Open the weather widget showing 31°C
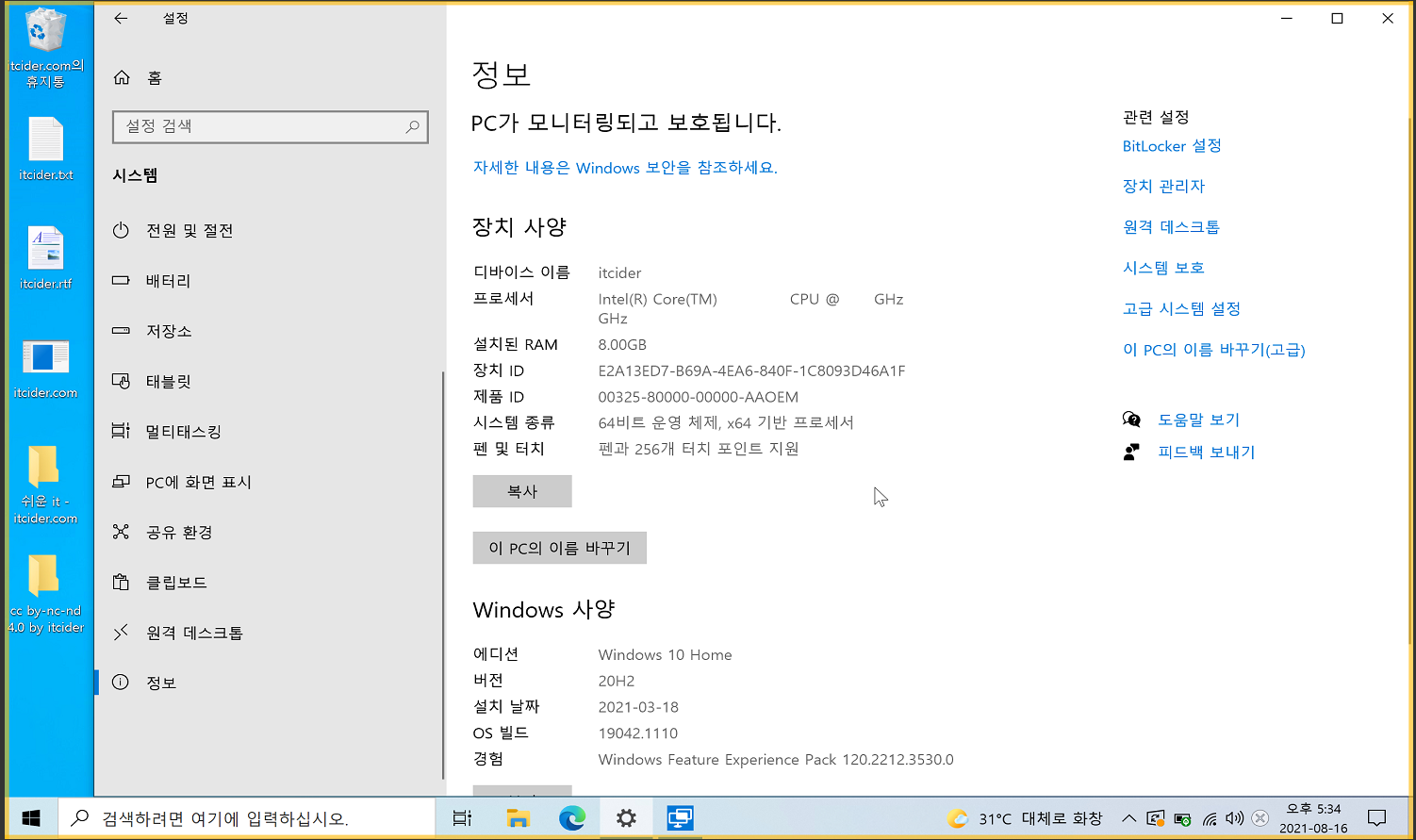1416x840 pixels. (x=1025, y=818)
